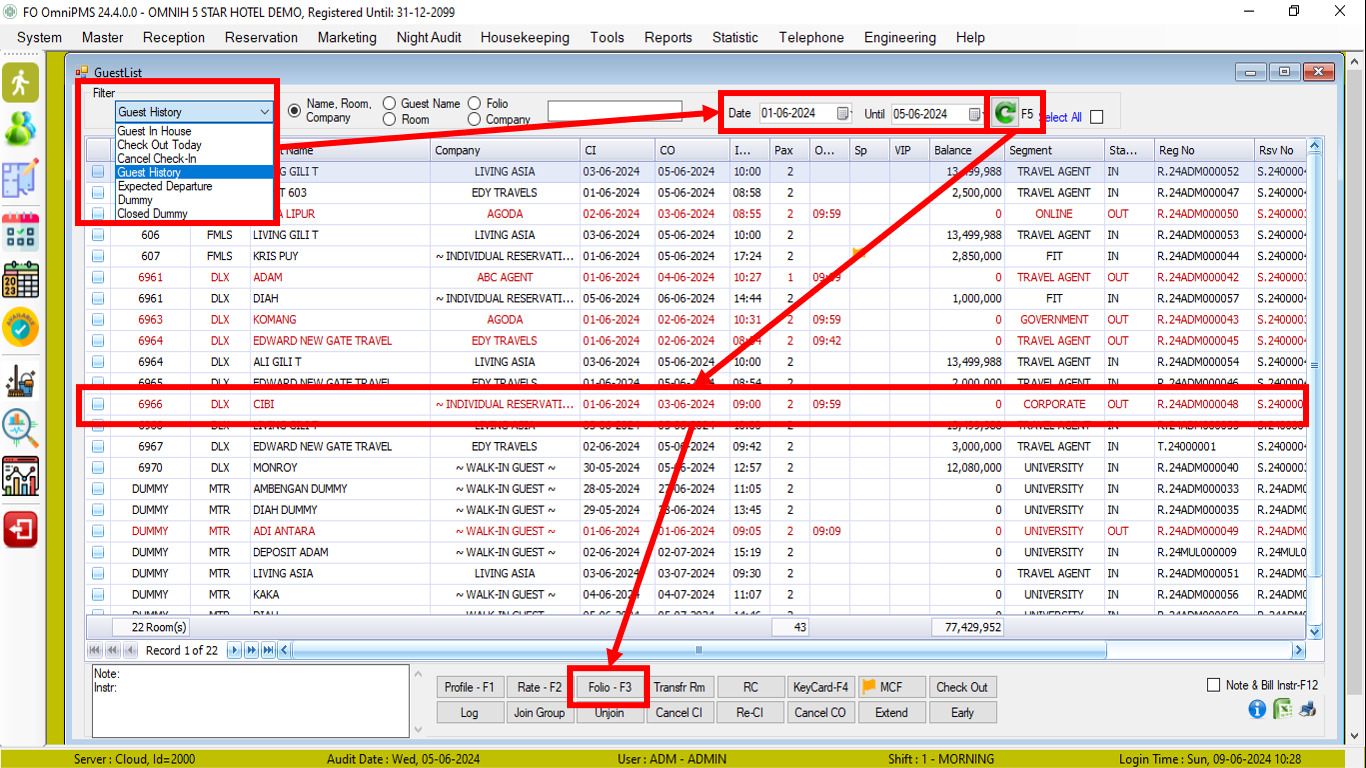Choose Closed Dummy from filter list
1366x768 pixels.
(194, 213)
